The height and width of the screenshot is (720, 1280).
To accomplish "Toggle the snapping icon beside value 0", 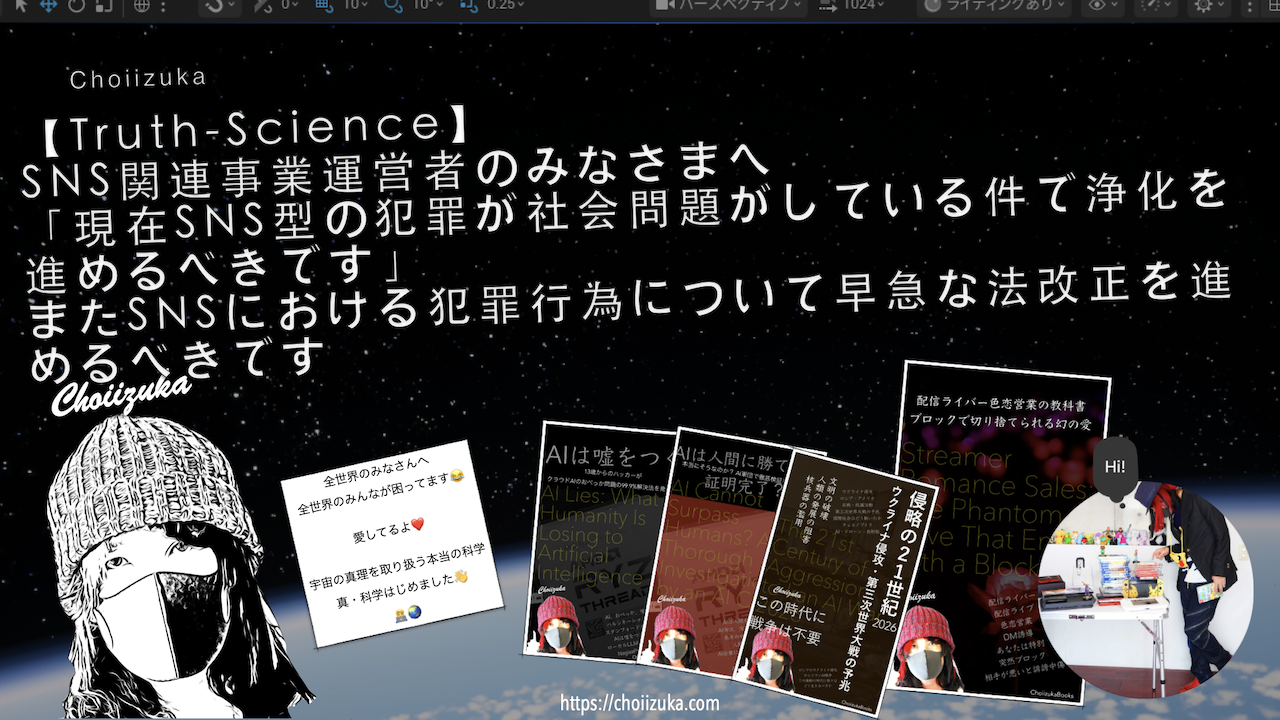I will point(263,5).
